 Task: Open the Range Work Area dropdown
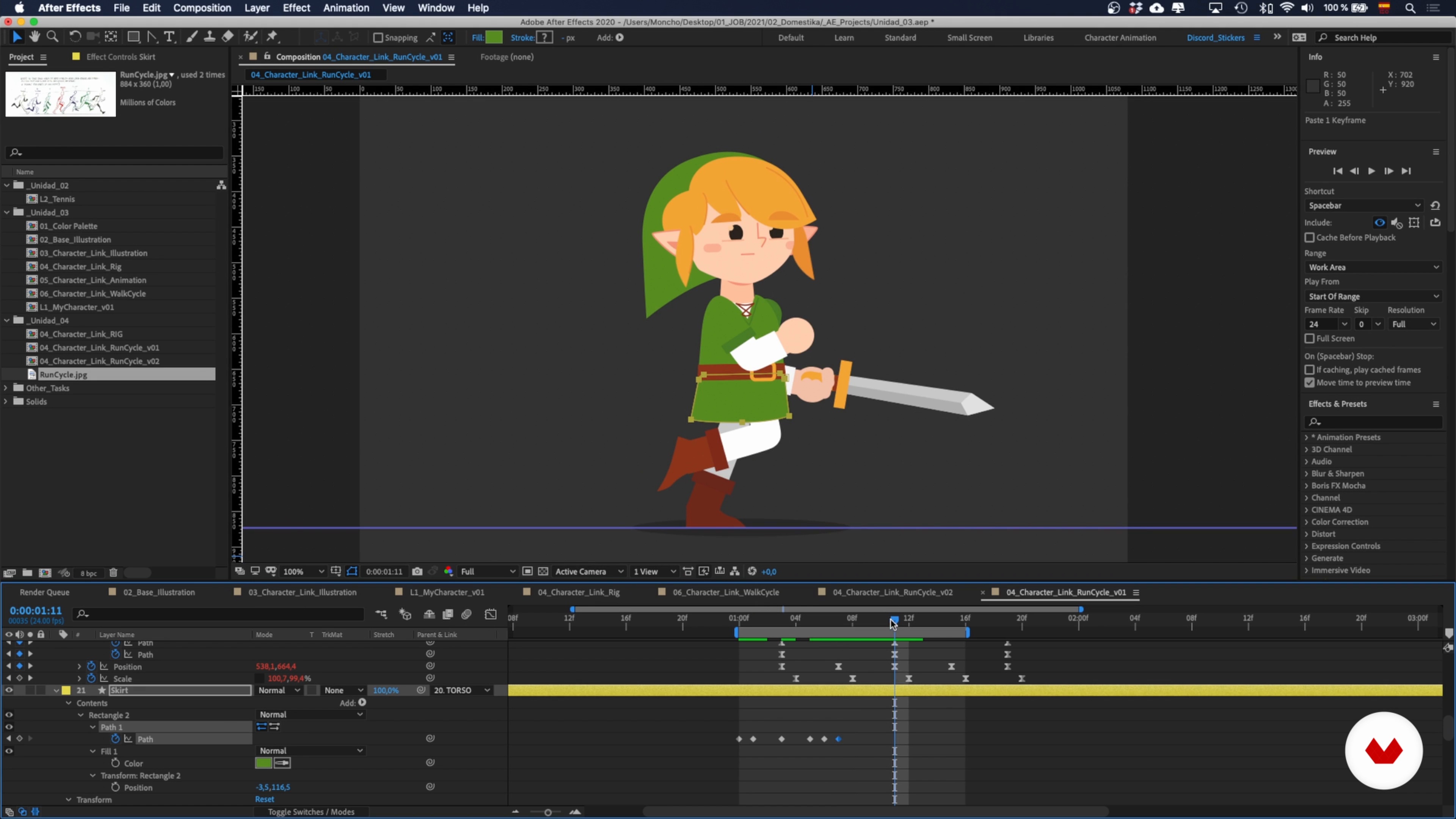[1373, 267]
